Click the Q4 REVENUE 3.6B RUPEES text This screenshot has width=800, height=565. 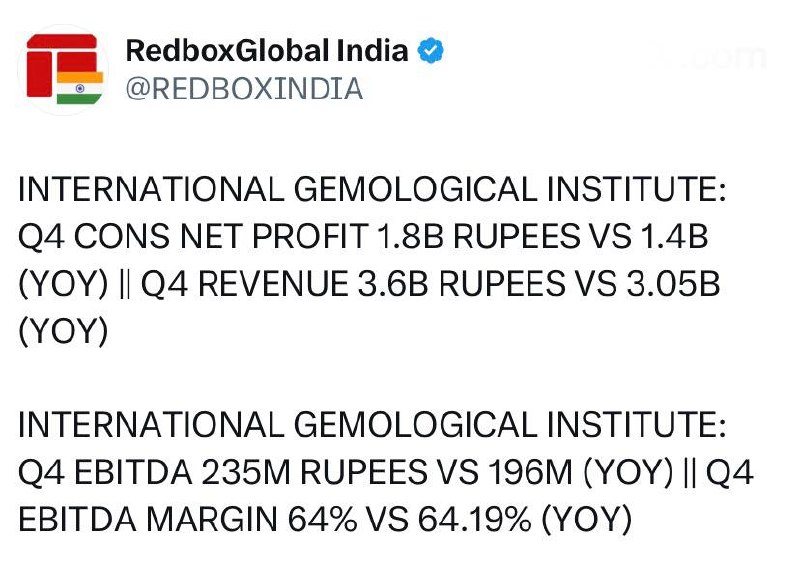click(353, 284)
